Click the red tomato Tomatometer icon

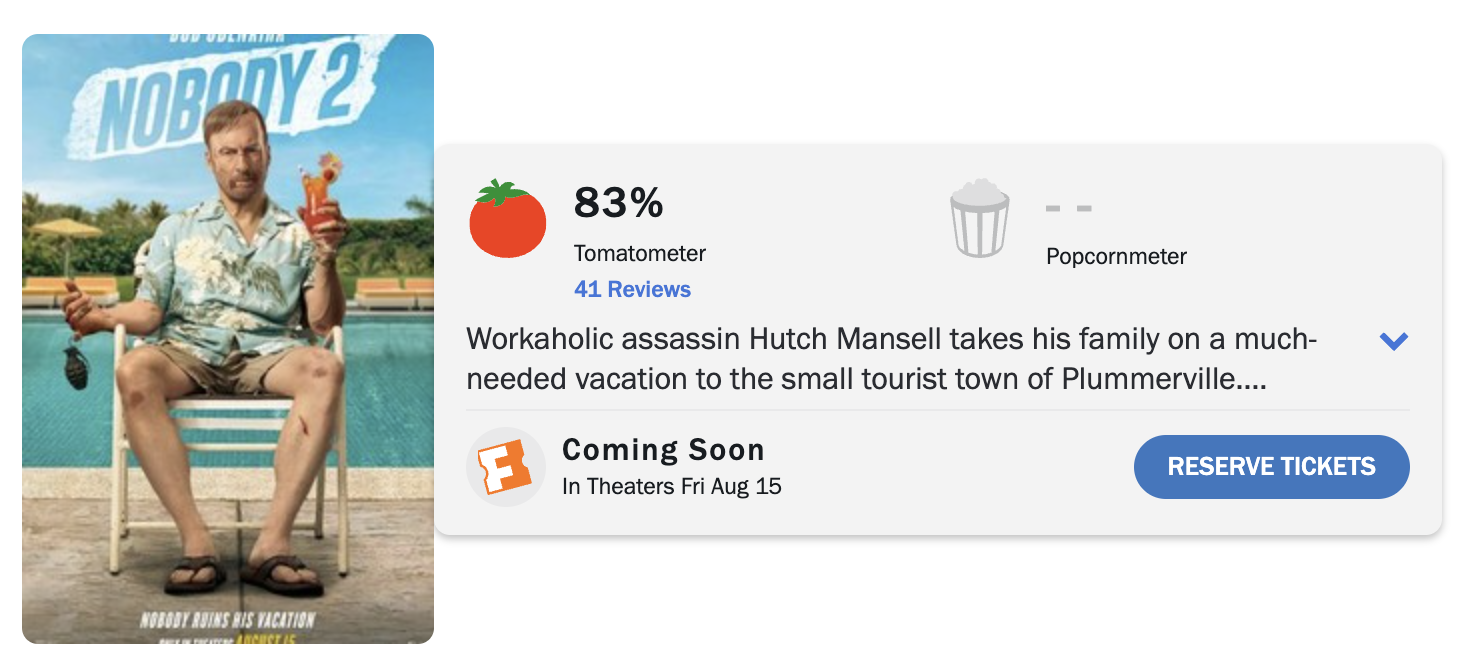pos(508,219)
